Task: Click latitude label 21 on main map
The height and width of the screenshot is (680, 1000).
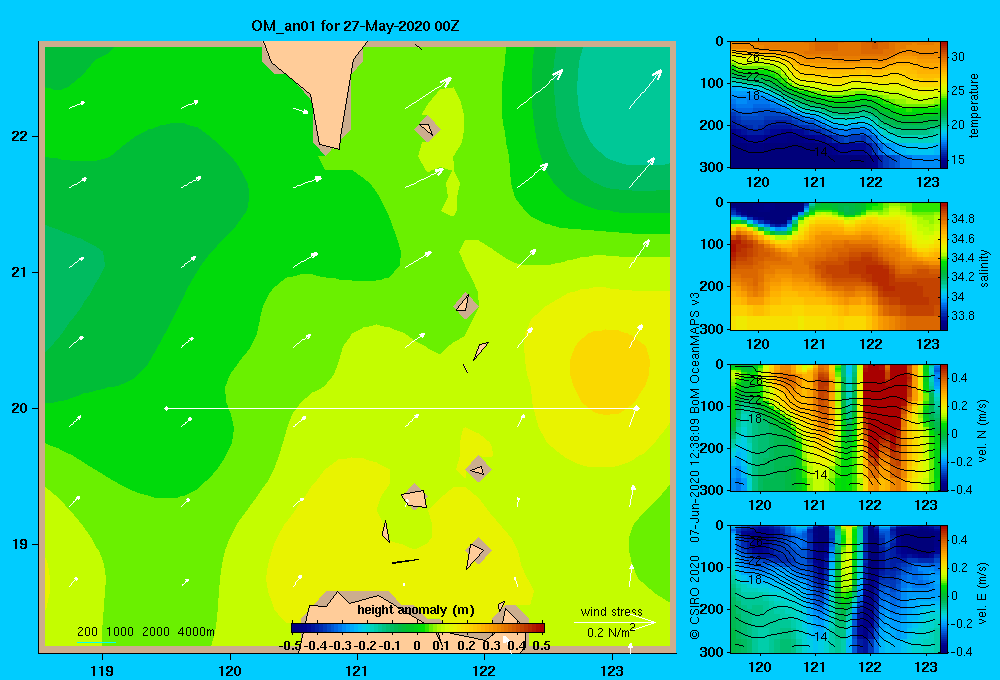Action: pyautogui.click(x=20, y=272)
